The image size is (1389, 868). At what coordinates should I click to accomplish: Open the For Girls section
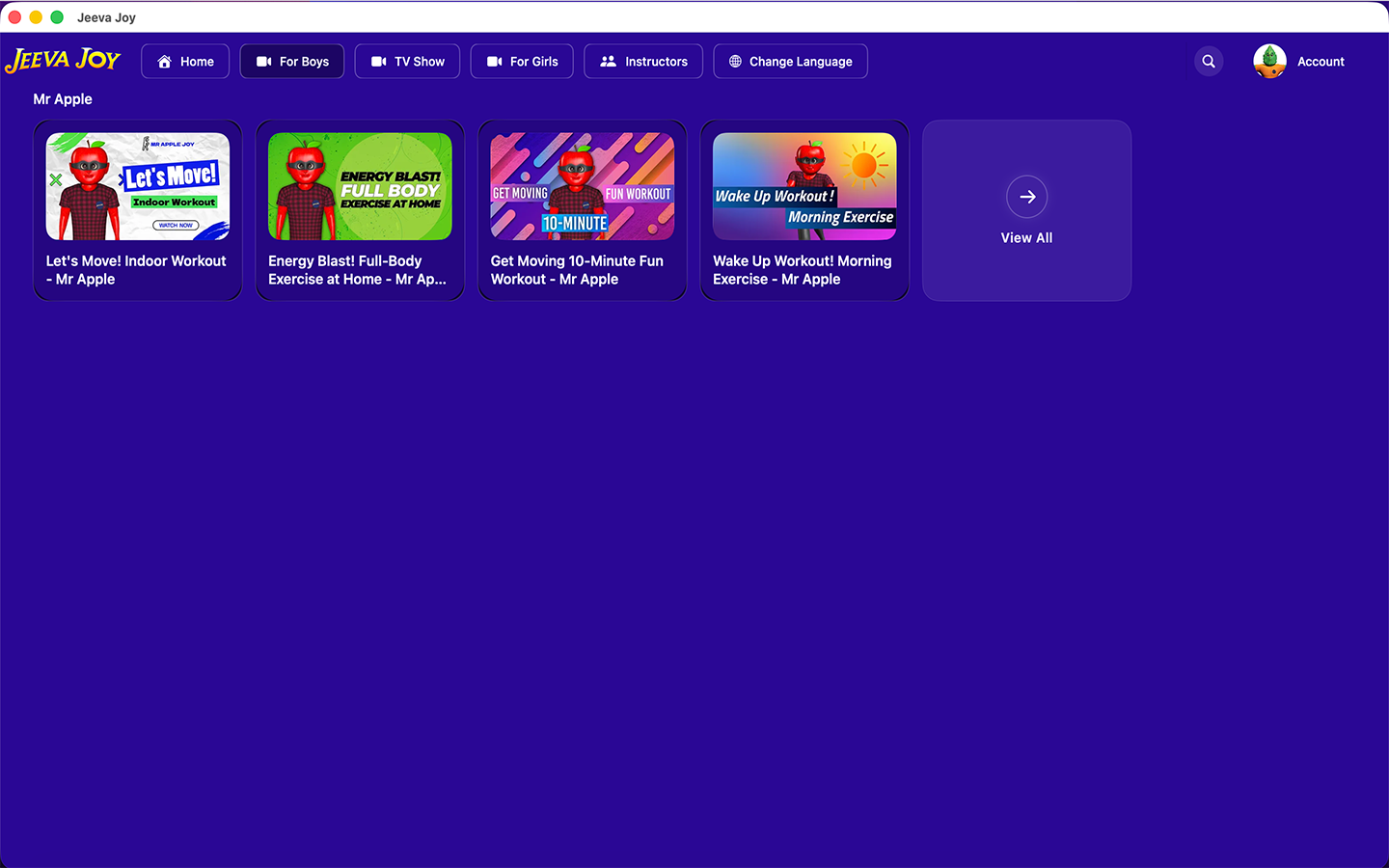(522, 61)
